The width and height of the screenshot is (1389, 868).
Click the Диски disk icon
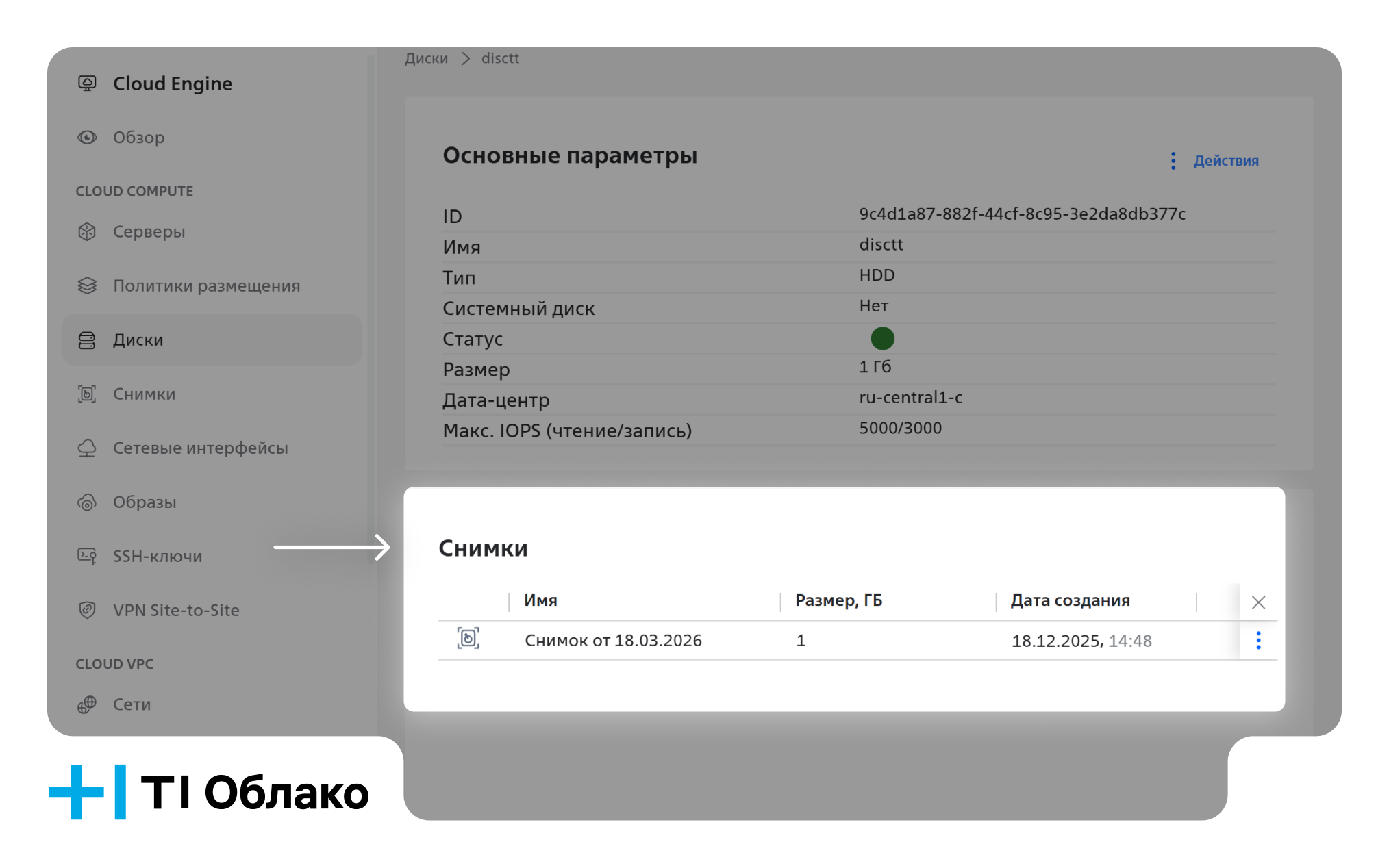(x=87, y=340)
